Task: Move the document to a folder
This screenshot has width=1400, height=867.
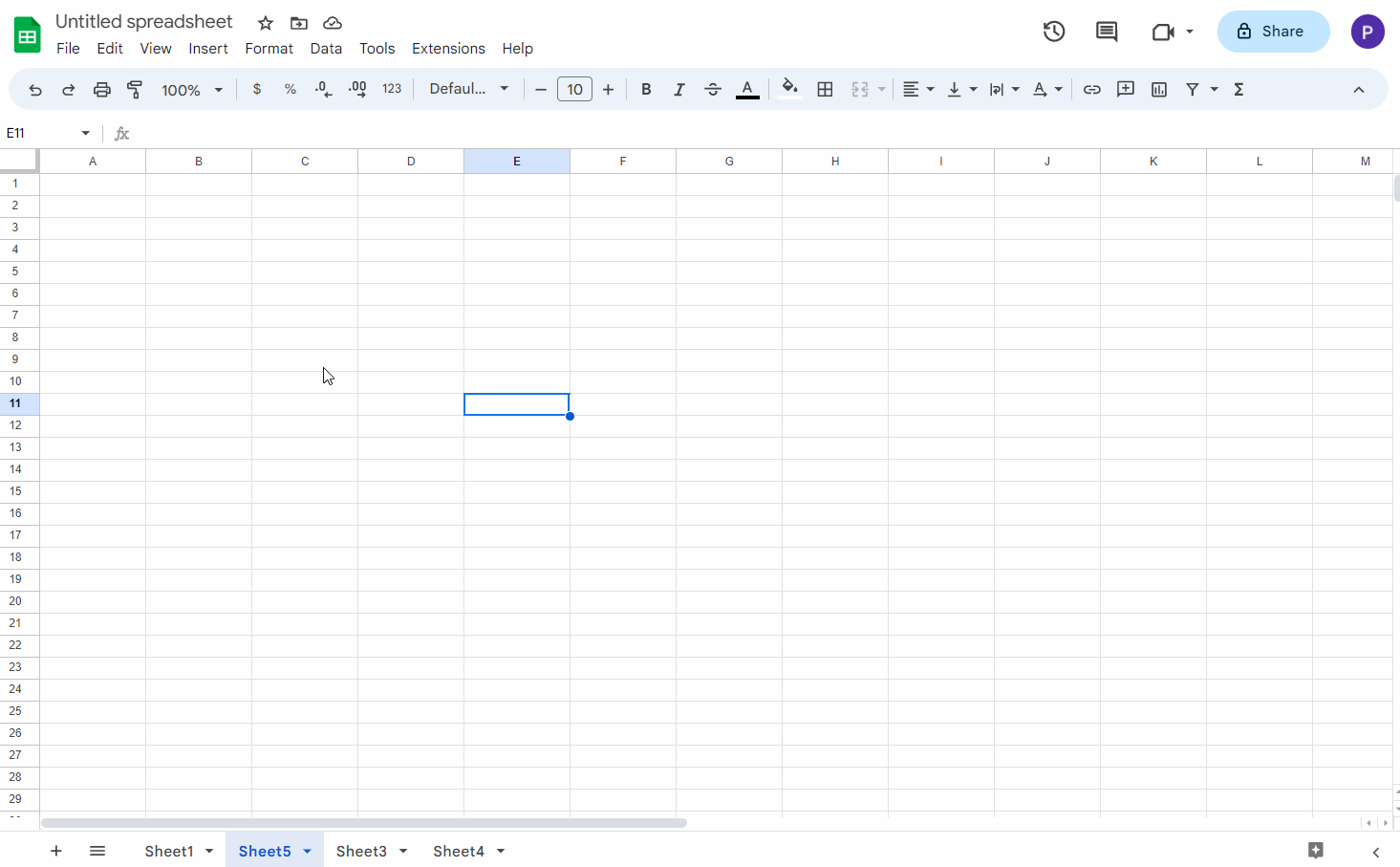Action: (x=299, y=23)
